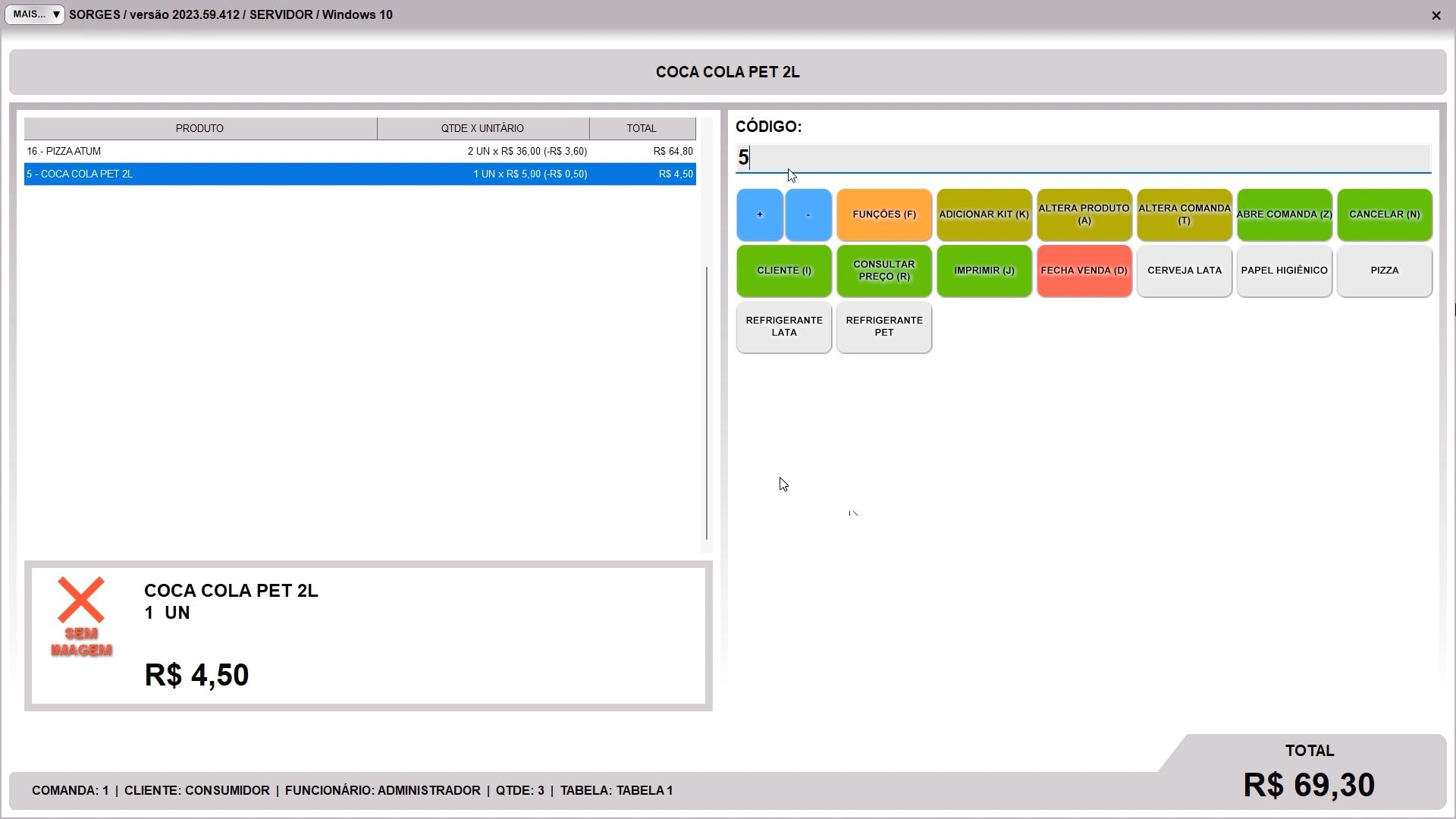Select CERVEJA LATA category
Viewport: 1456px width, 819px height.
coord(1185,271)
